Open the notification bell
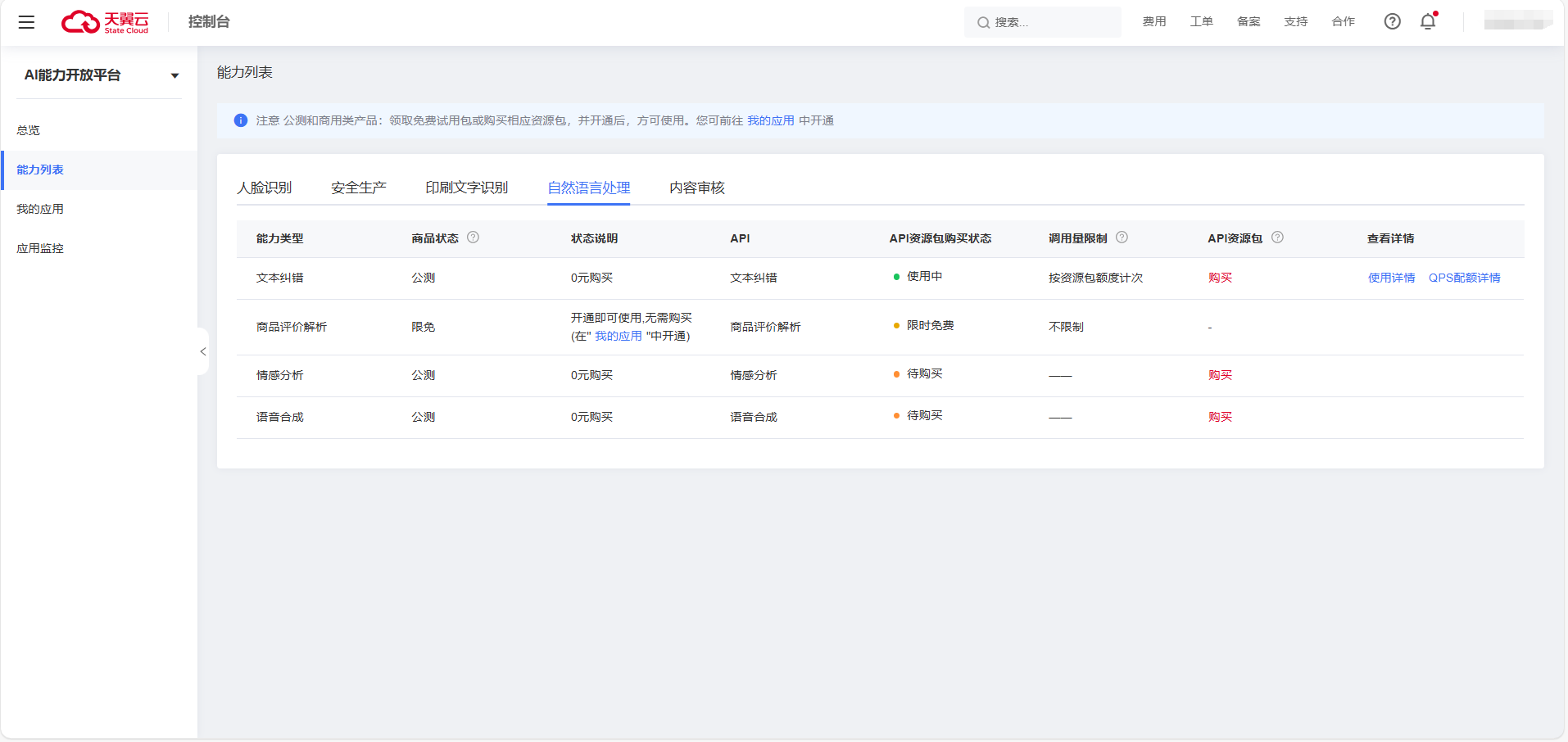 click(1428, 21)
